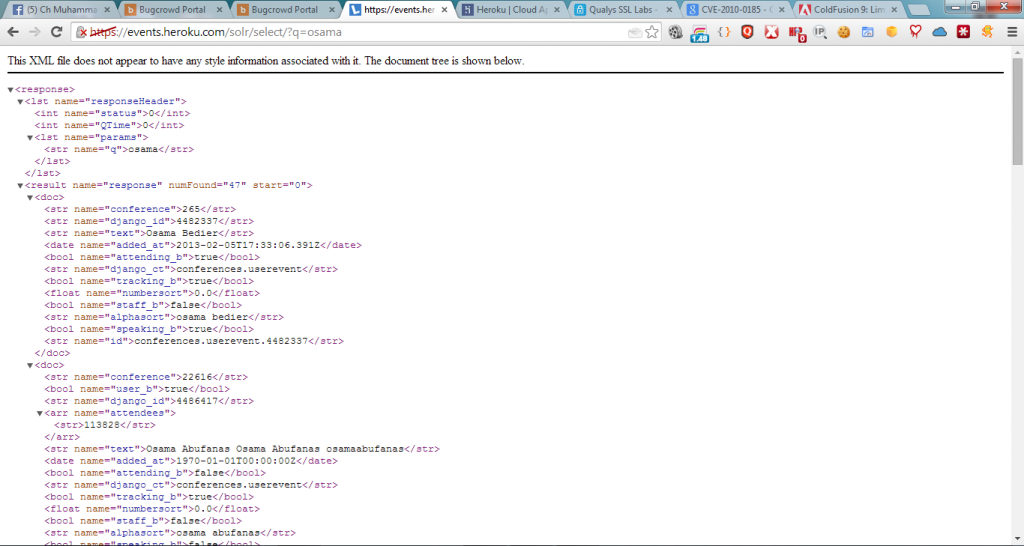Collapse the params lst node
Screen dimensions: 1024x546
[x=30, y=138]
